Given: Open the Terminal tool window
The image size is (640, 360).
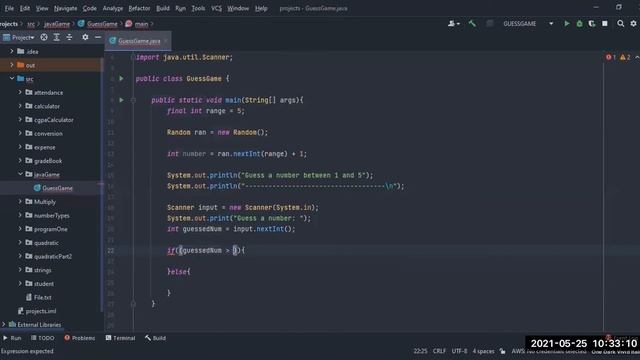Looking at the screenshot, I should click(x=120, y=338).
